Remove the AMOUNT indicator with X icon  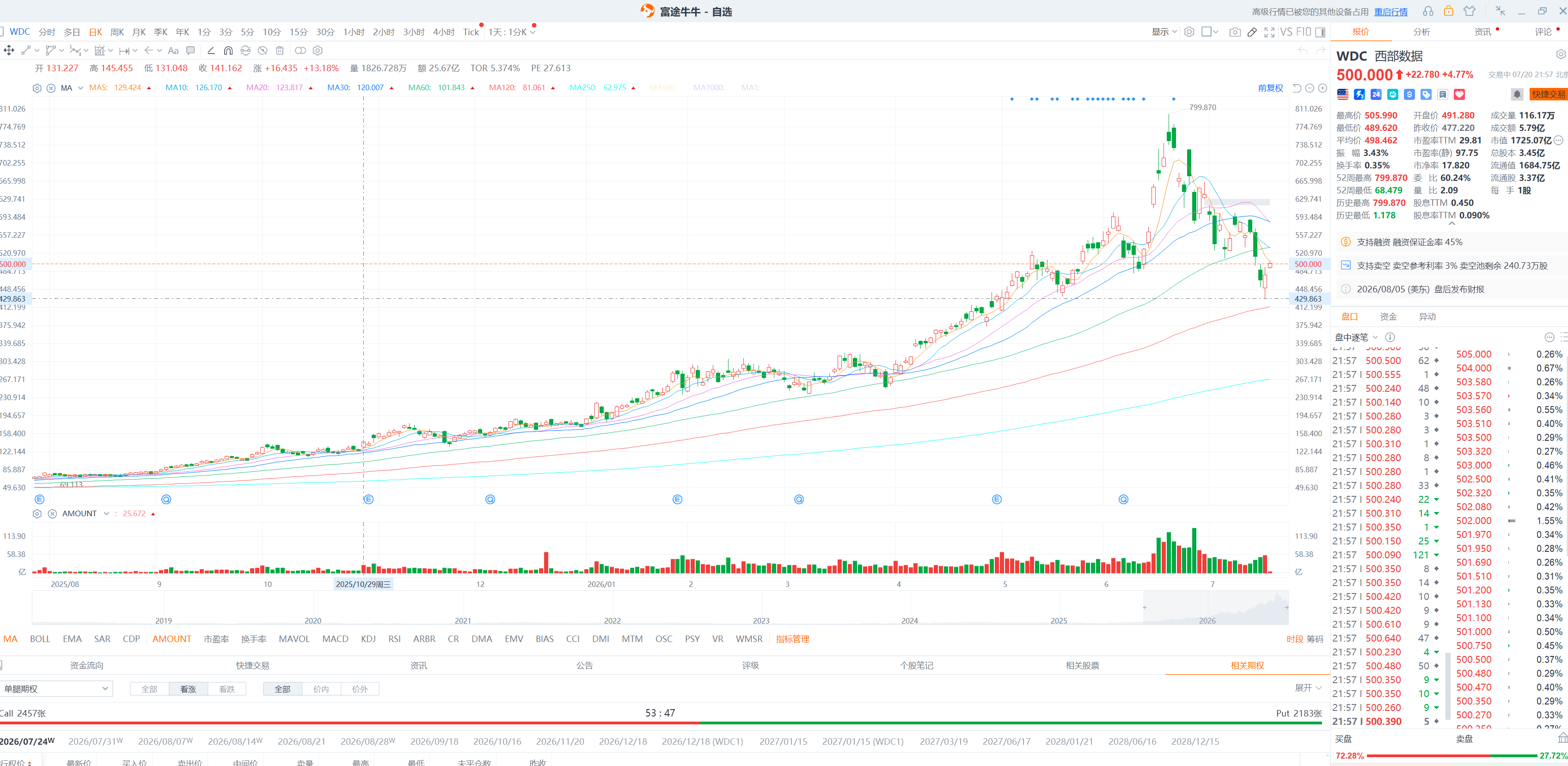(52, 514)
